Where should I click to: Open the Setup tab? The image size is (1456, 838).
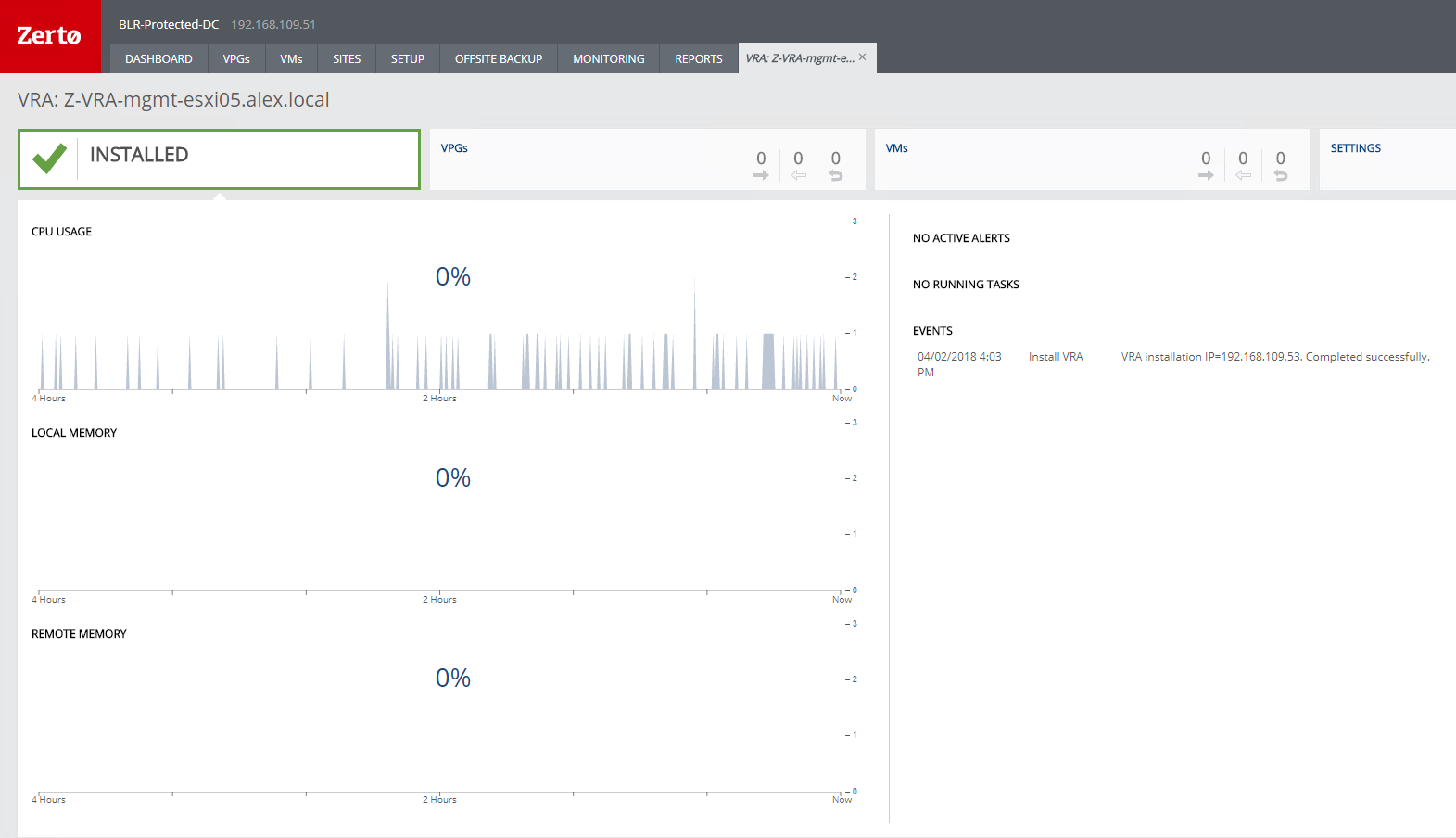[407, 58]
